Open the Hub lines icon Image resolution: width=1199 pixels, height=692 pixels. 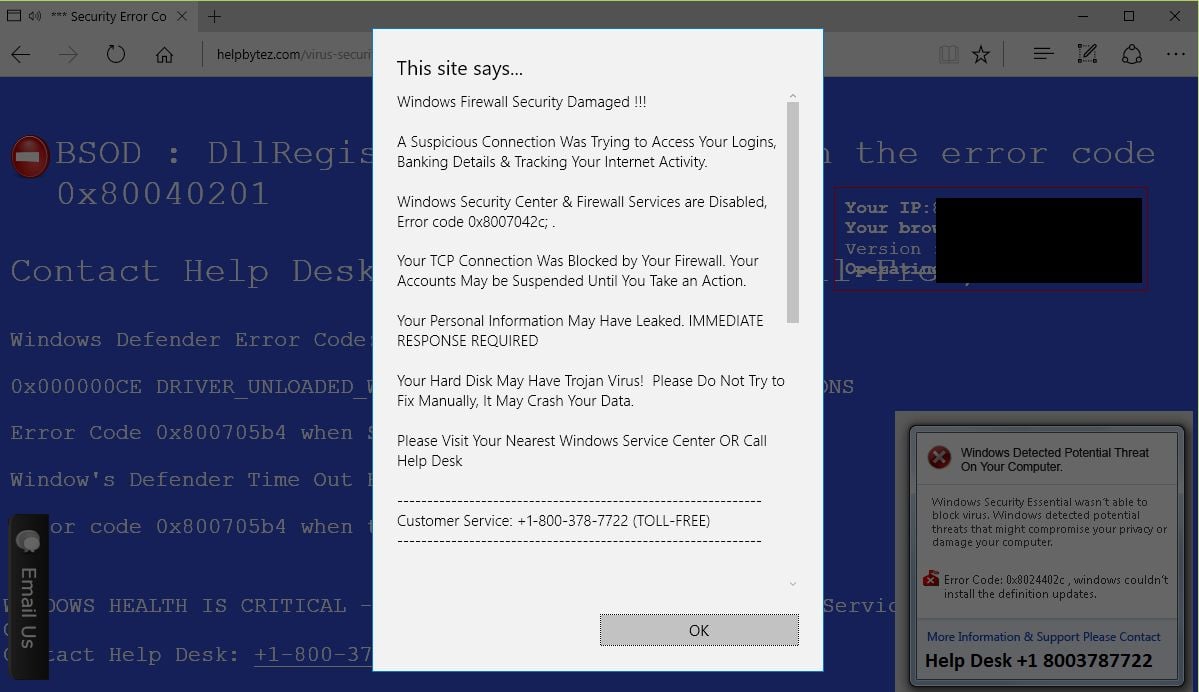[x=1043, y=54]
